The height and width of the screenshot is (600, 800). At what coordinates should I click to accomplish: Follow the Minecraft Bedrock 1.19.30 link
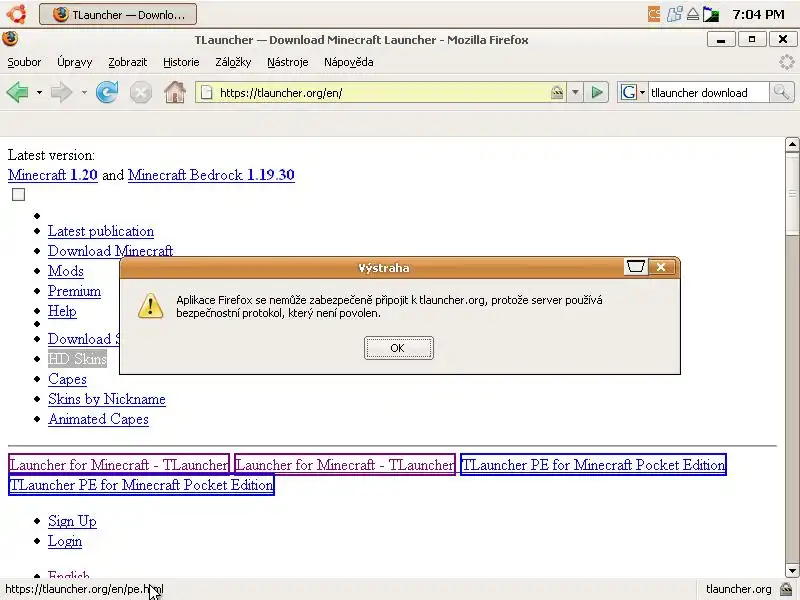pyautogui.click(x=211, y=175)
